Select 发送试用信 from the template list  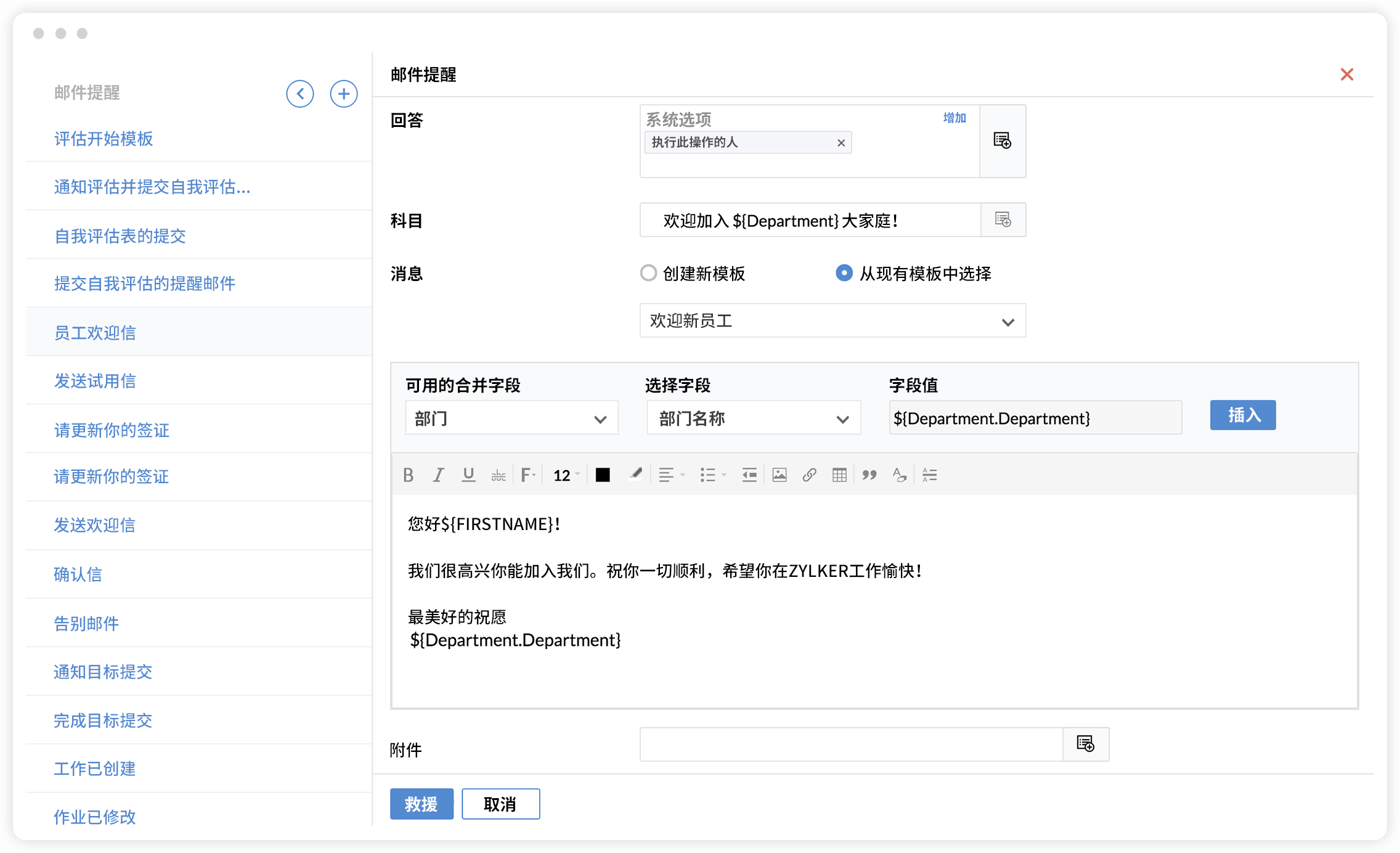pyautogui.click(x=95, y=381)
